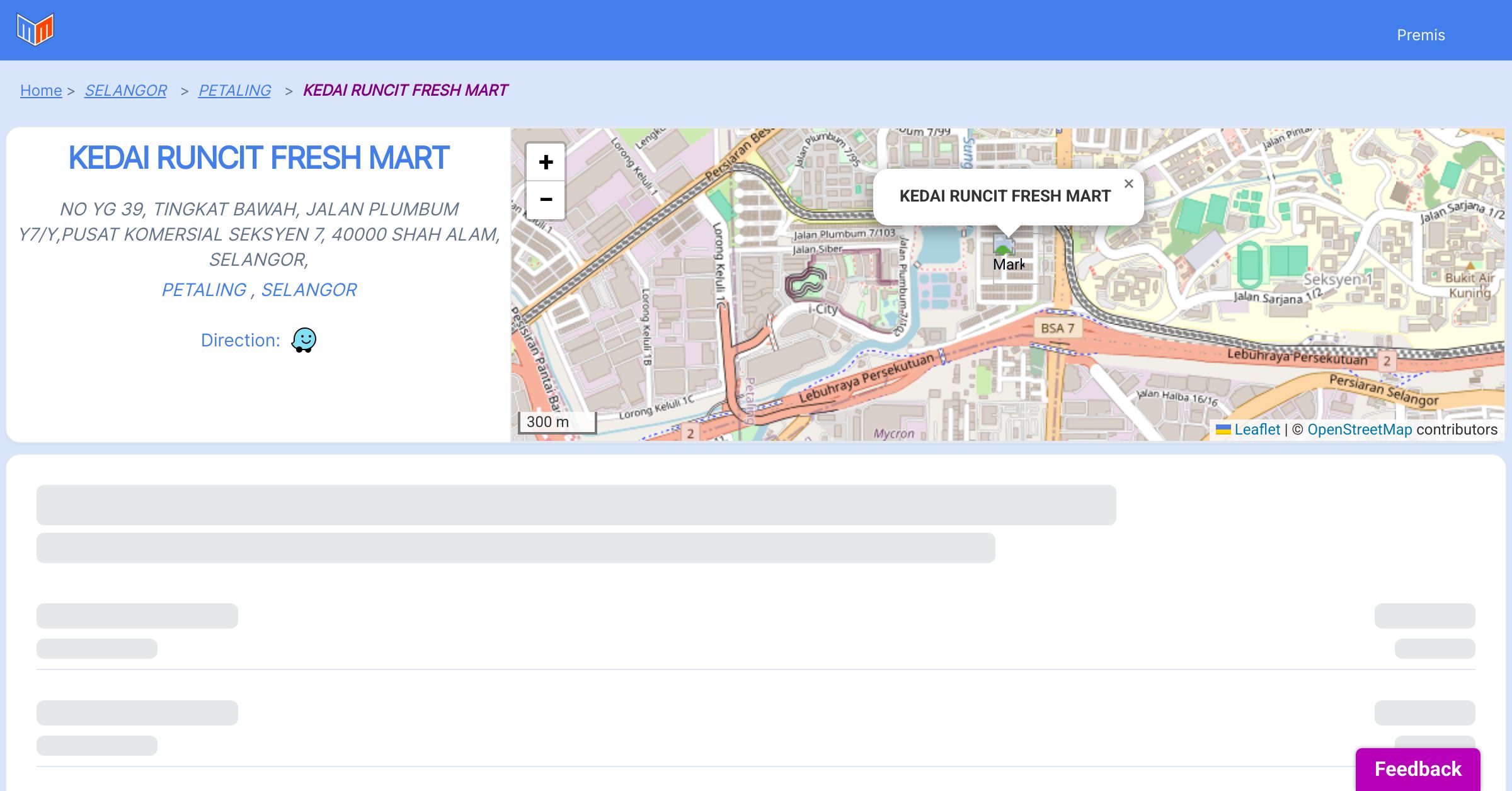Open the OpenStreetMap attribution link
Image resolution: width=1512 pixels, height=791 pixels.
click(x=1360, y=430)
